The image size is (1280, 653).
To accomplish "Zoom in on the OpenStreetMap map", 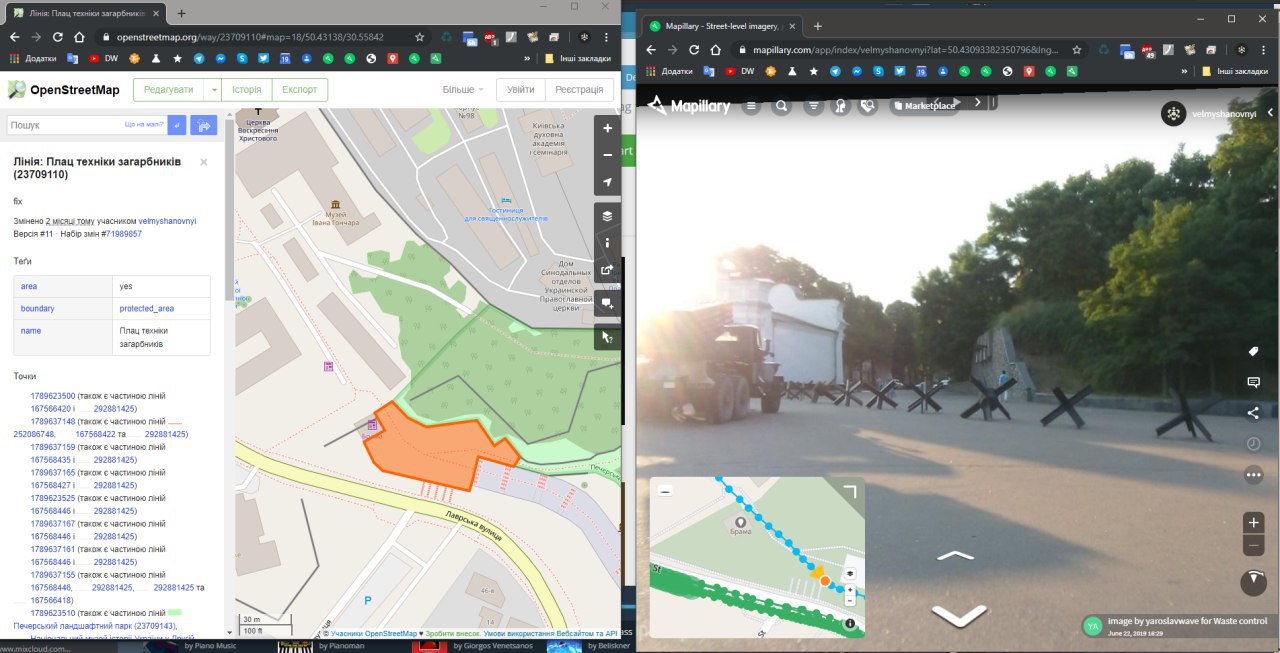I will [607, 128].
